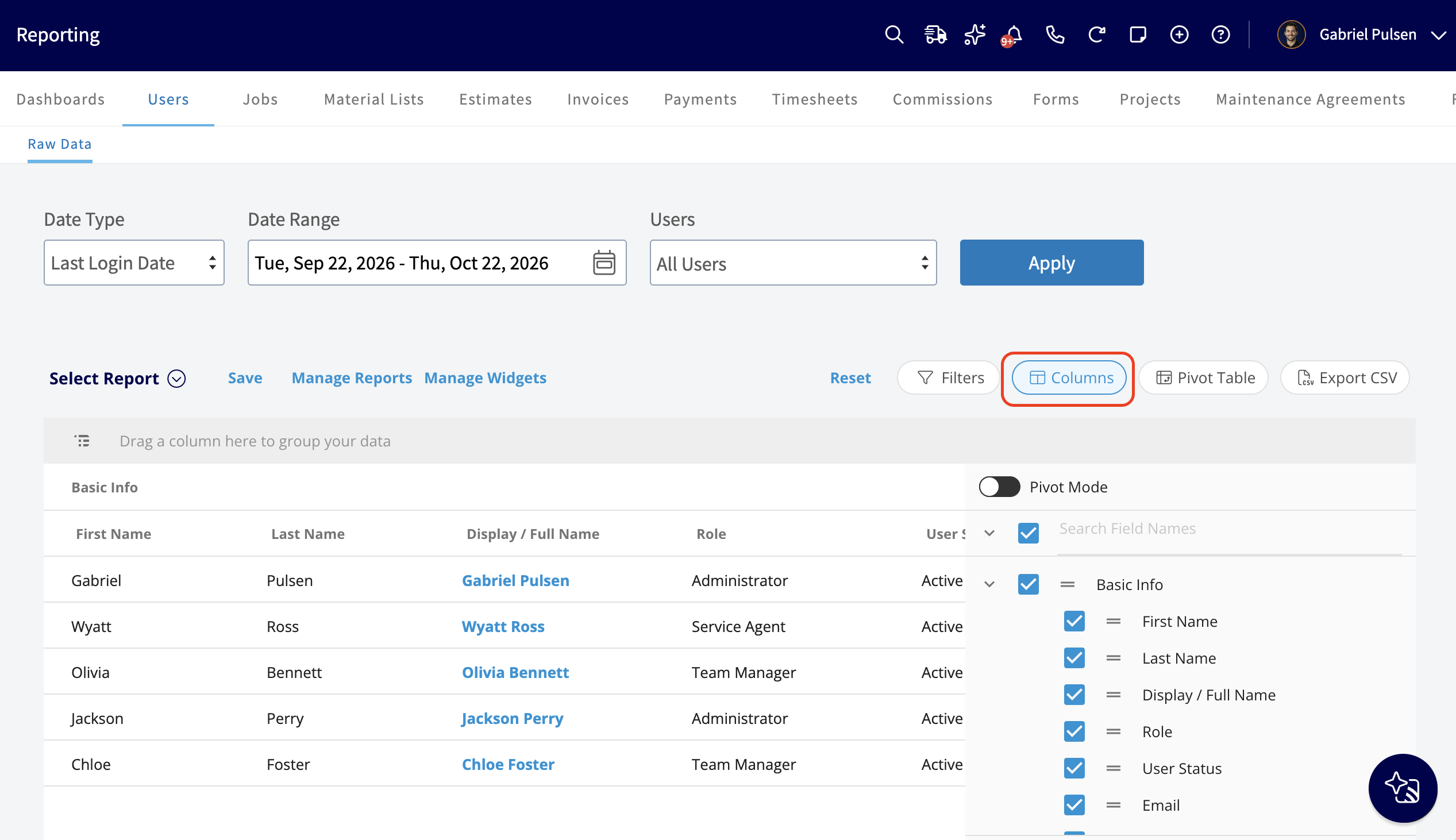The image size is (1456, 840).
Task: Open the Manage Reports link
Action: pos(352,378)
